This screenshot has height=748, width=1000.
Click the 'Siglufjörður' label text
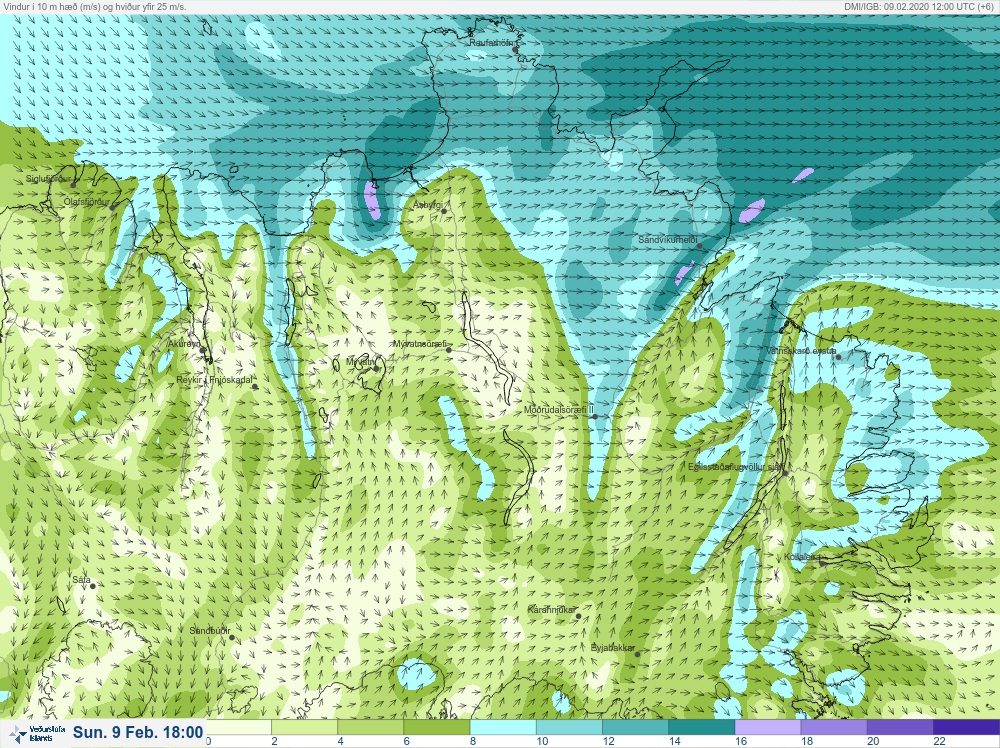48,179
